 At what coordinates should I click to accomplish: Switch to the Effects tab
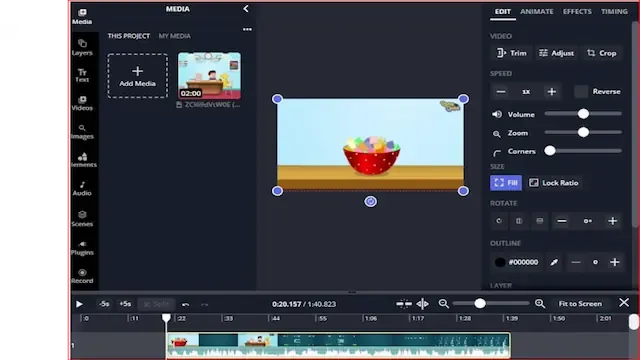[x=577, y=11]
